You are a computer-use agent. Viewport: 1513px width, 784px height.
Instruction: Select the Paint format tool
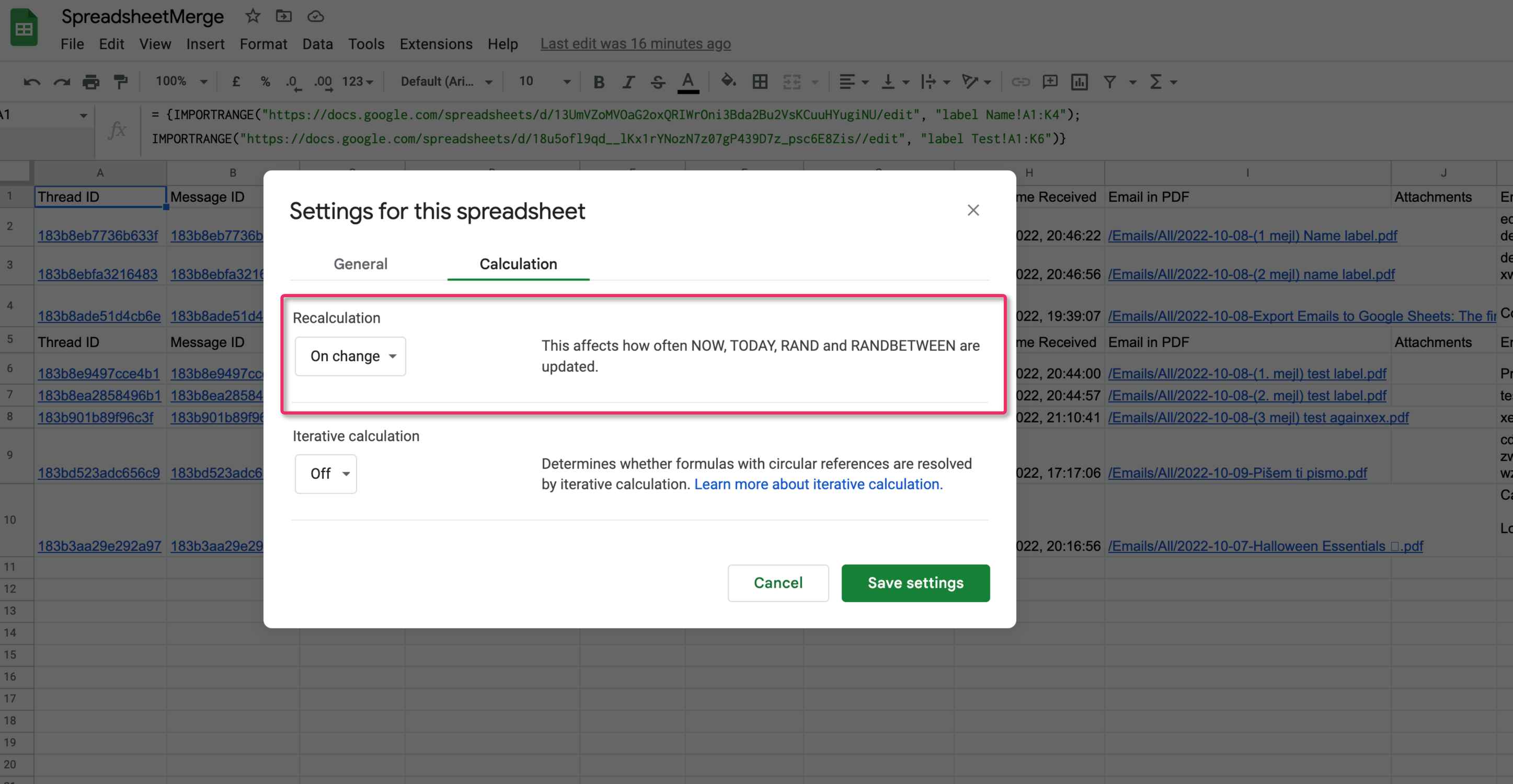(120, 82)
